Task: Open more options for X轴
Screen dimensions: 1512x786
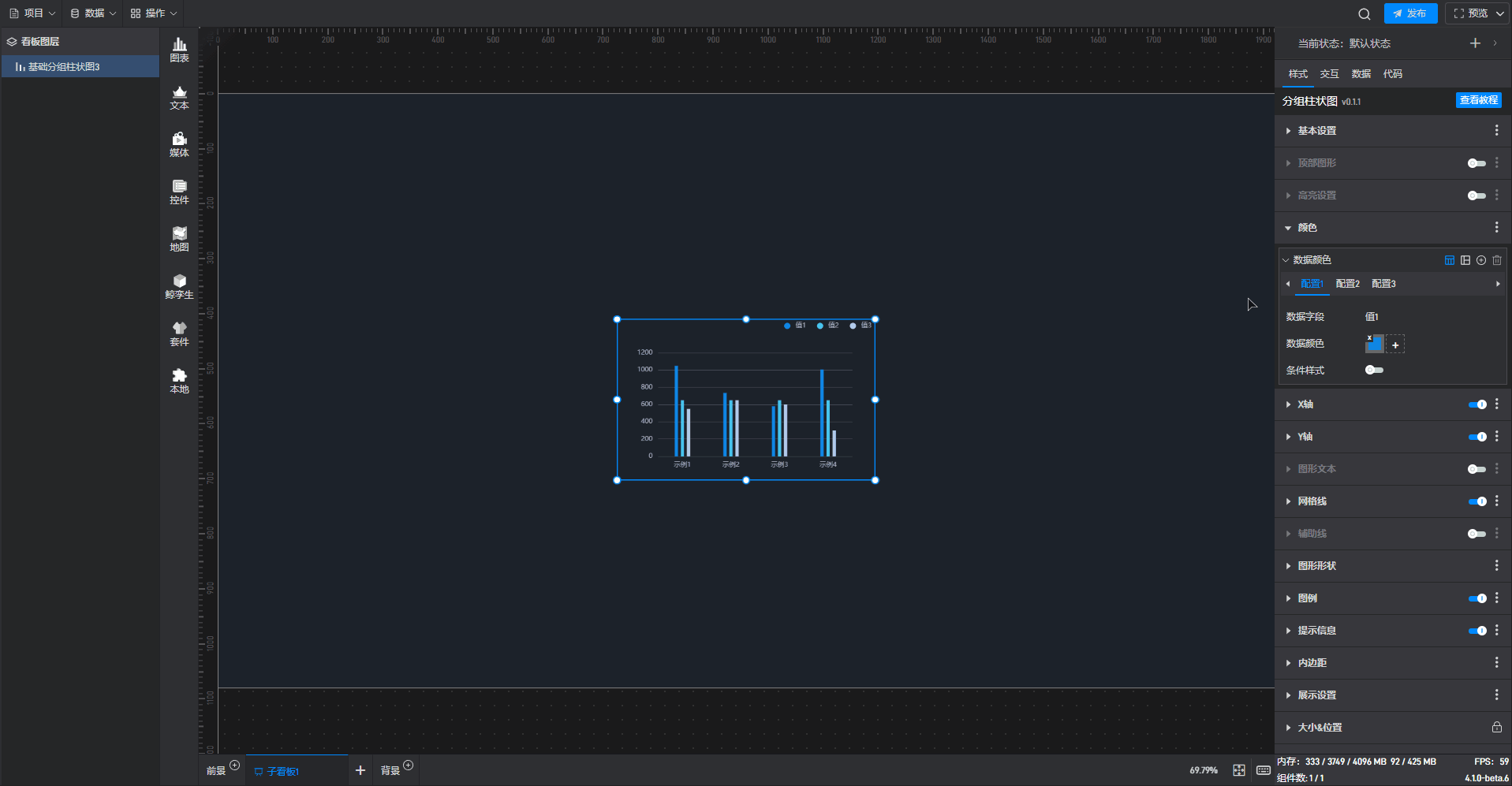Action: 1496,404
